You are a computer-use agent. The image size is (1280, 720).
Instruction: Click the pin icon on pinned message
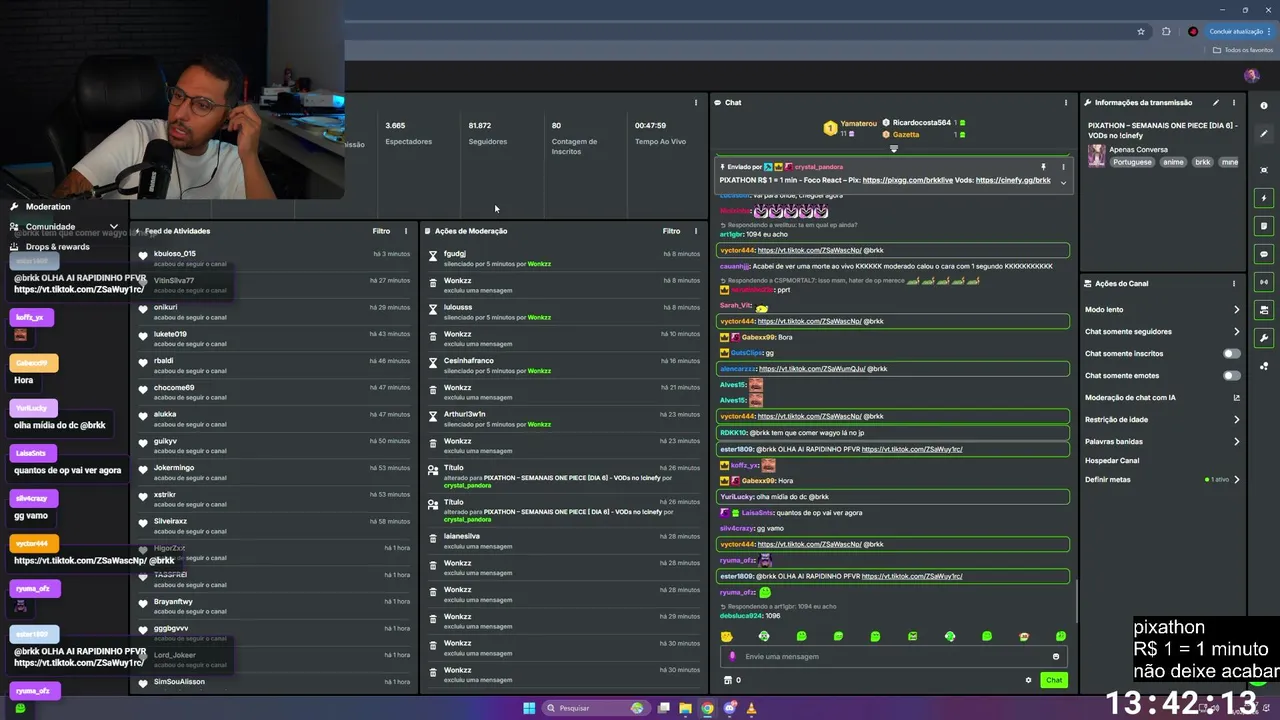pos(1043,167)
